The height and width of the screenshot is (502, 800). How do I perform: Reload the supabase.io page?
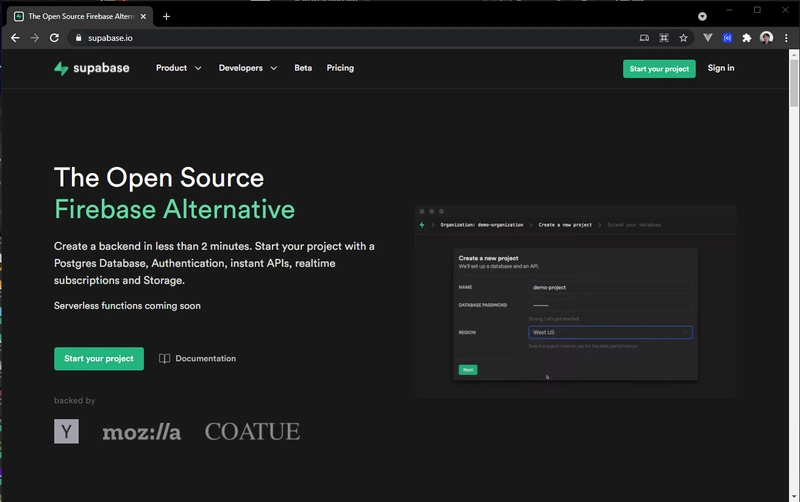[54, 38]
